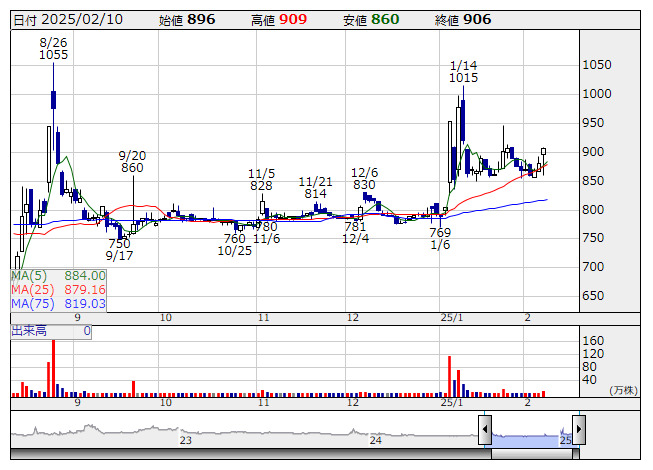Click the 780 11/6 low label

(267, 233)
